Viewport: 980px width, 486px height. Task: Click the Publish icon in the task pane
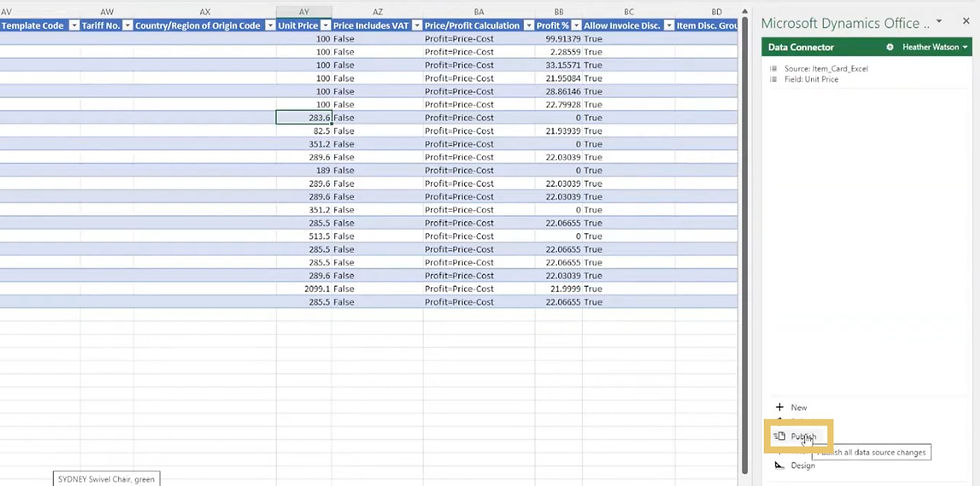[x=779, y=436]
